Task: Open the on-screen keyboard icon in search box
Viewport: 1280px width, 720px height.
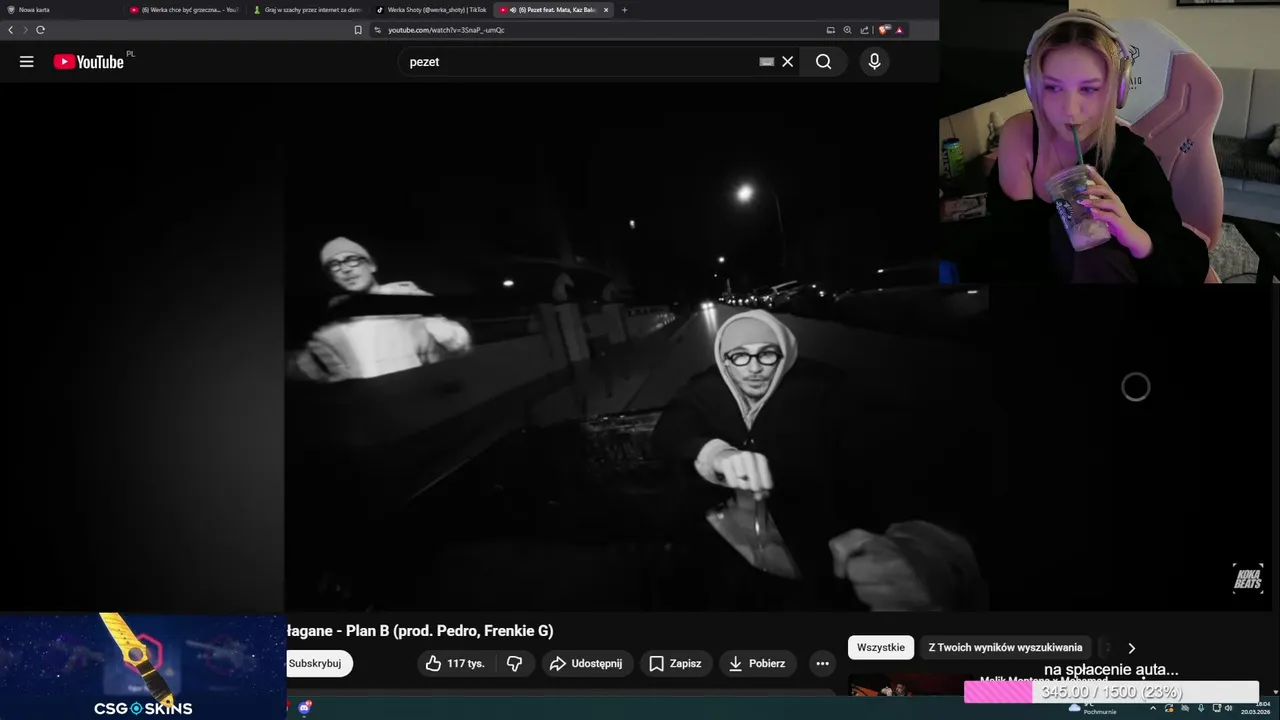Action: [x=767, y=62]
